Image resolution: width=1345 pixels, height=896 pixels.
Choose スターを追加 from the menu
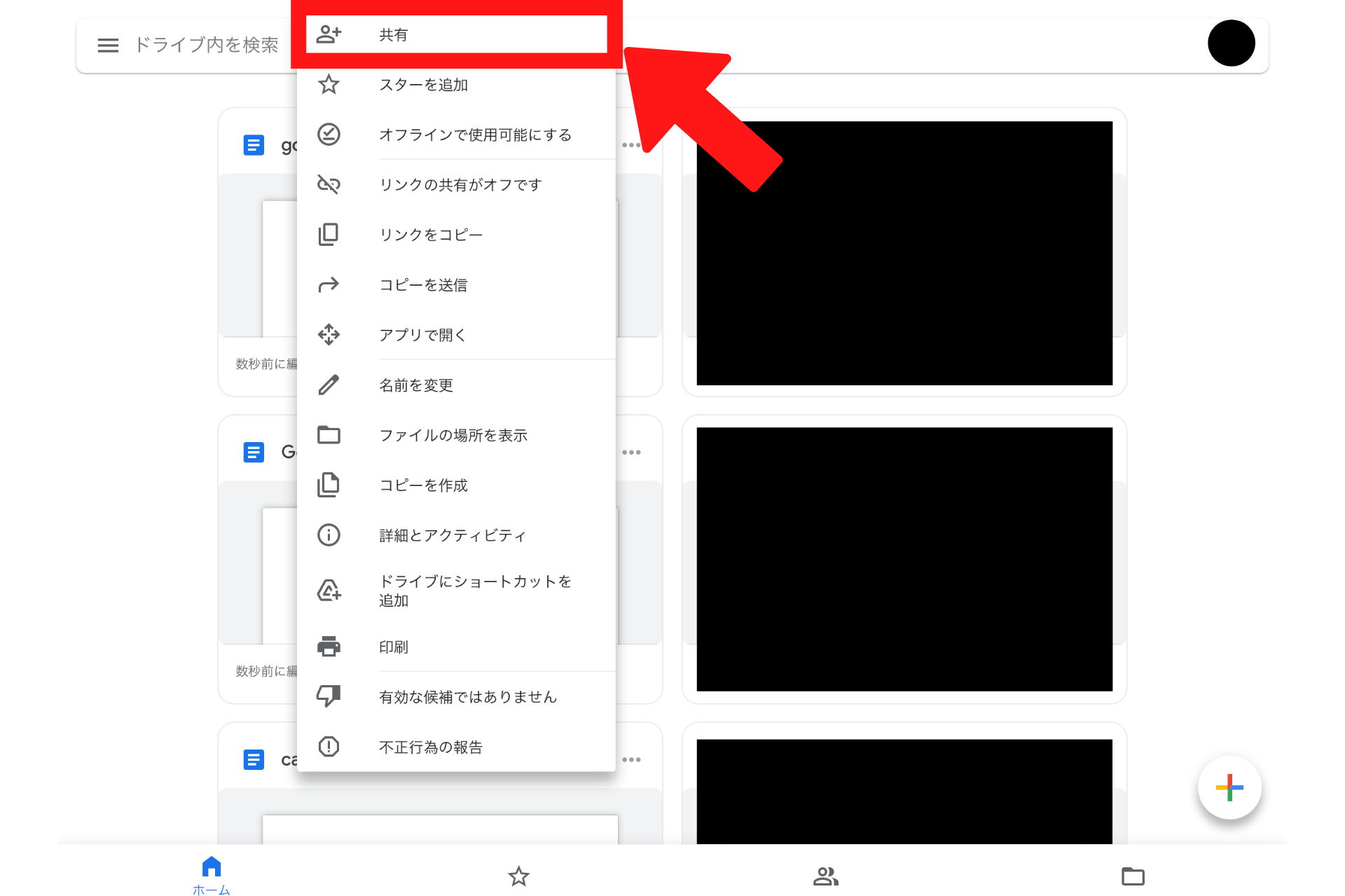tap(456, 85)
